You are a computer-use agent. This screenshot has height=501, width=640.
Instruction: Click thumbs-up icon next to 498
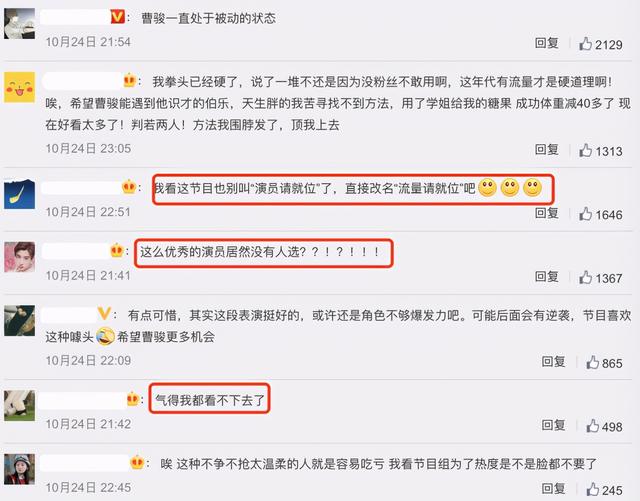point(593,425)
